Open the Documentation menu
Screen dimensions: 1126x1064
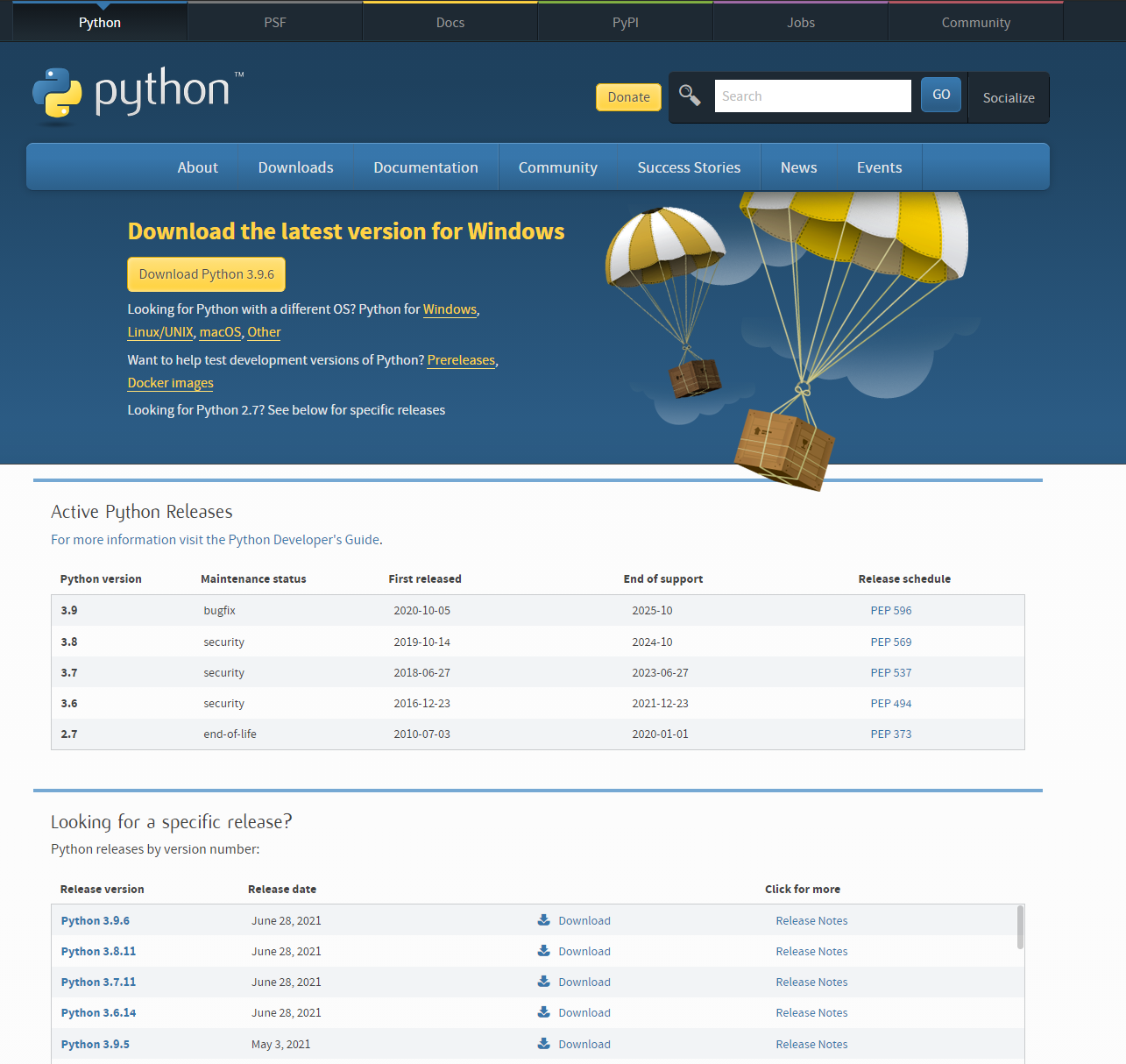[426, 167]
